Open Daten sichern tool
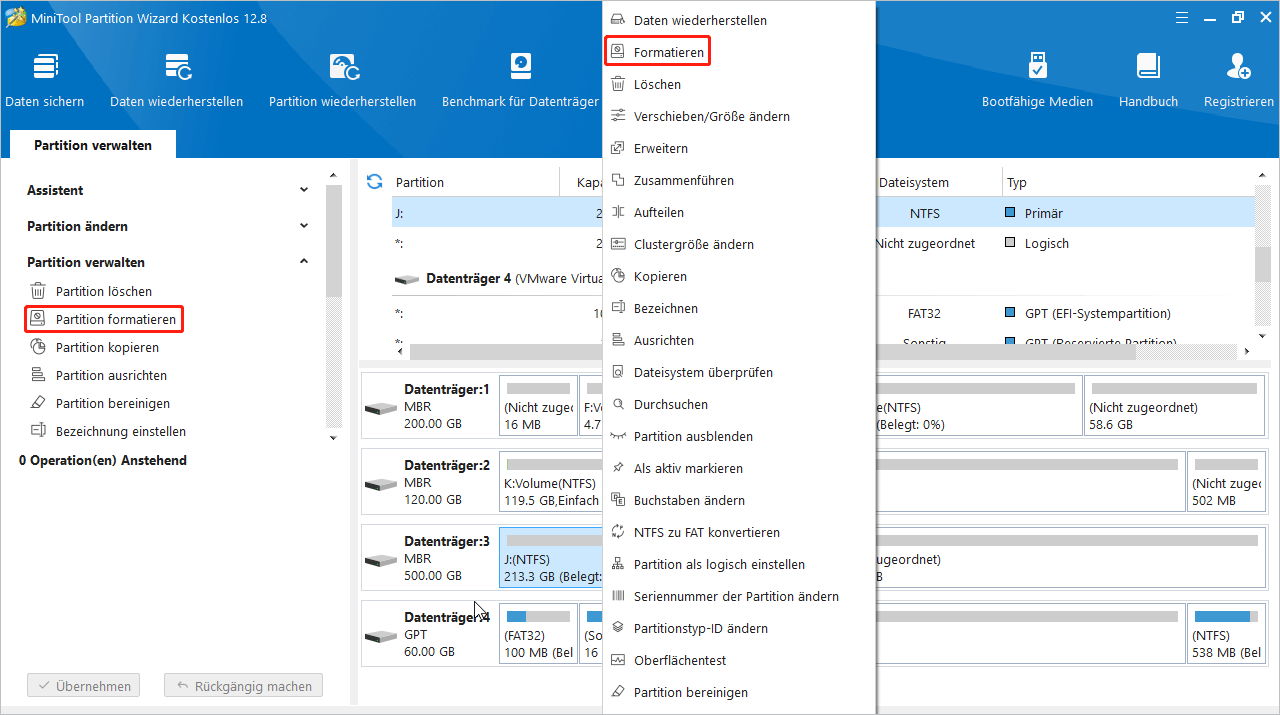1280x715 pixels. (45, 80)
